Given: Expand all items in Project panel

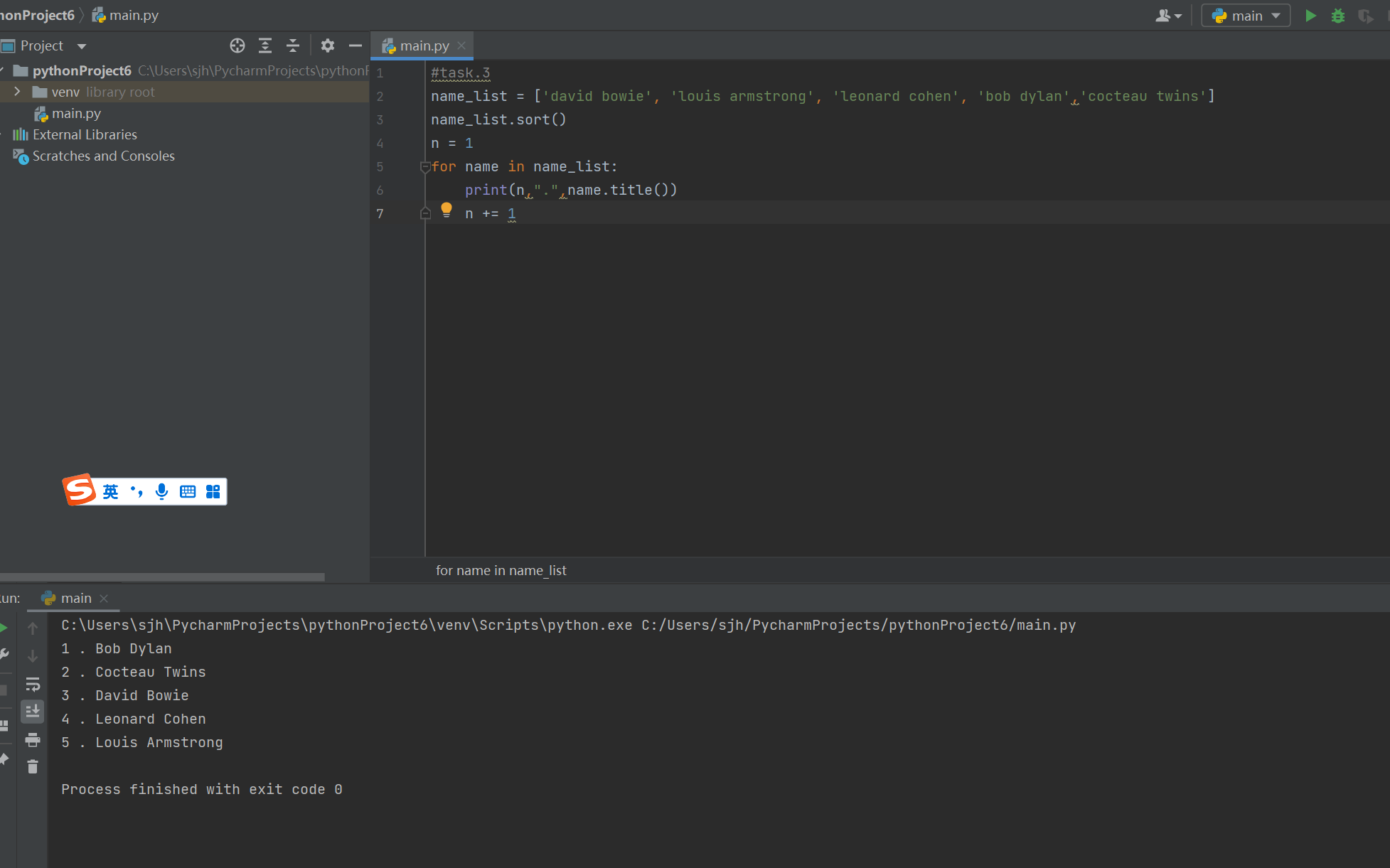Looking at the screenshot, I should [x=265, y=46].
